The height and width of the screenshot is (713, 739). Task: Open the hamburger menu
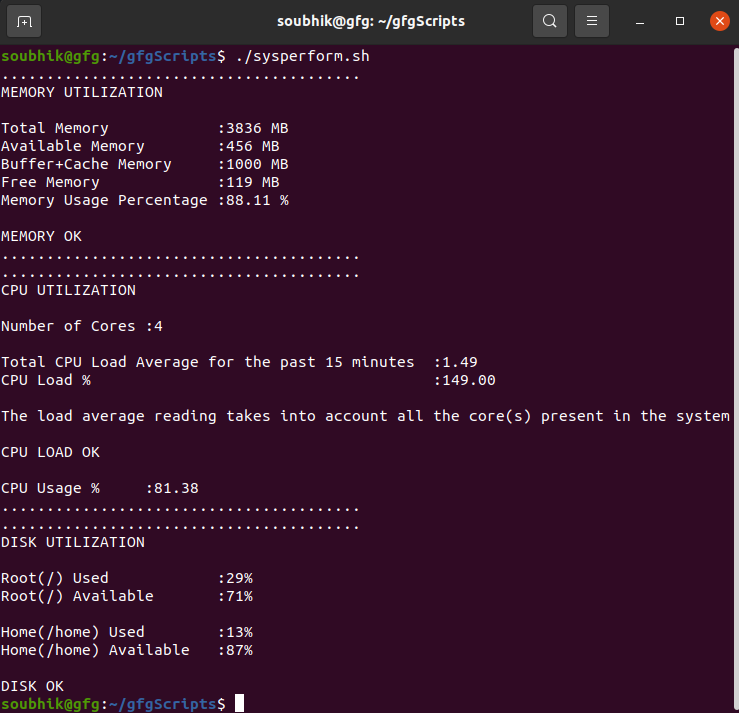591,21
